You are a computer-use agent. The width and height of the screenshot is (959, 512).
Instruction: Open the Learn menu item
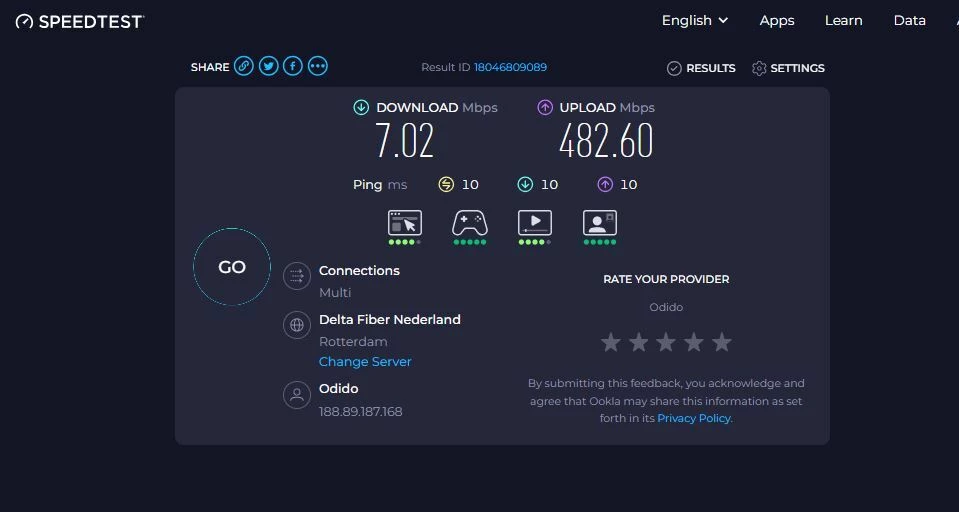pyautogui.click(x=843, y=20)
